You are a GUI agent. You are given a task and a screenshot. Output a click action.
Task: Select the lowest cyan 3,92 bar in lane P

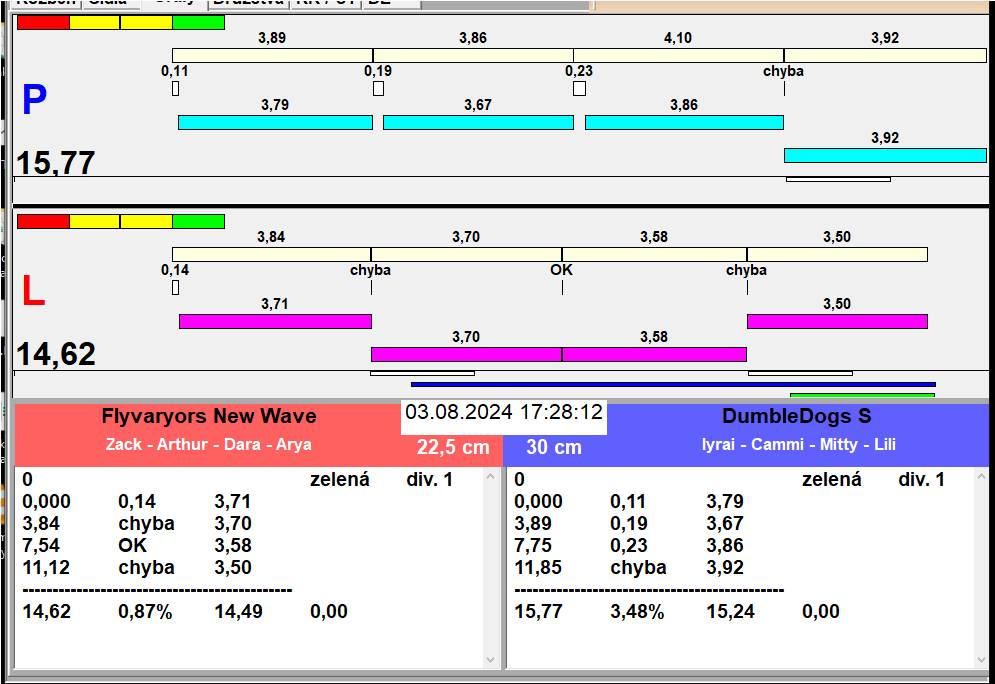point(885,155)
